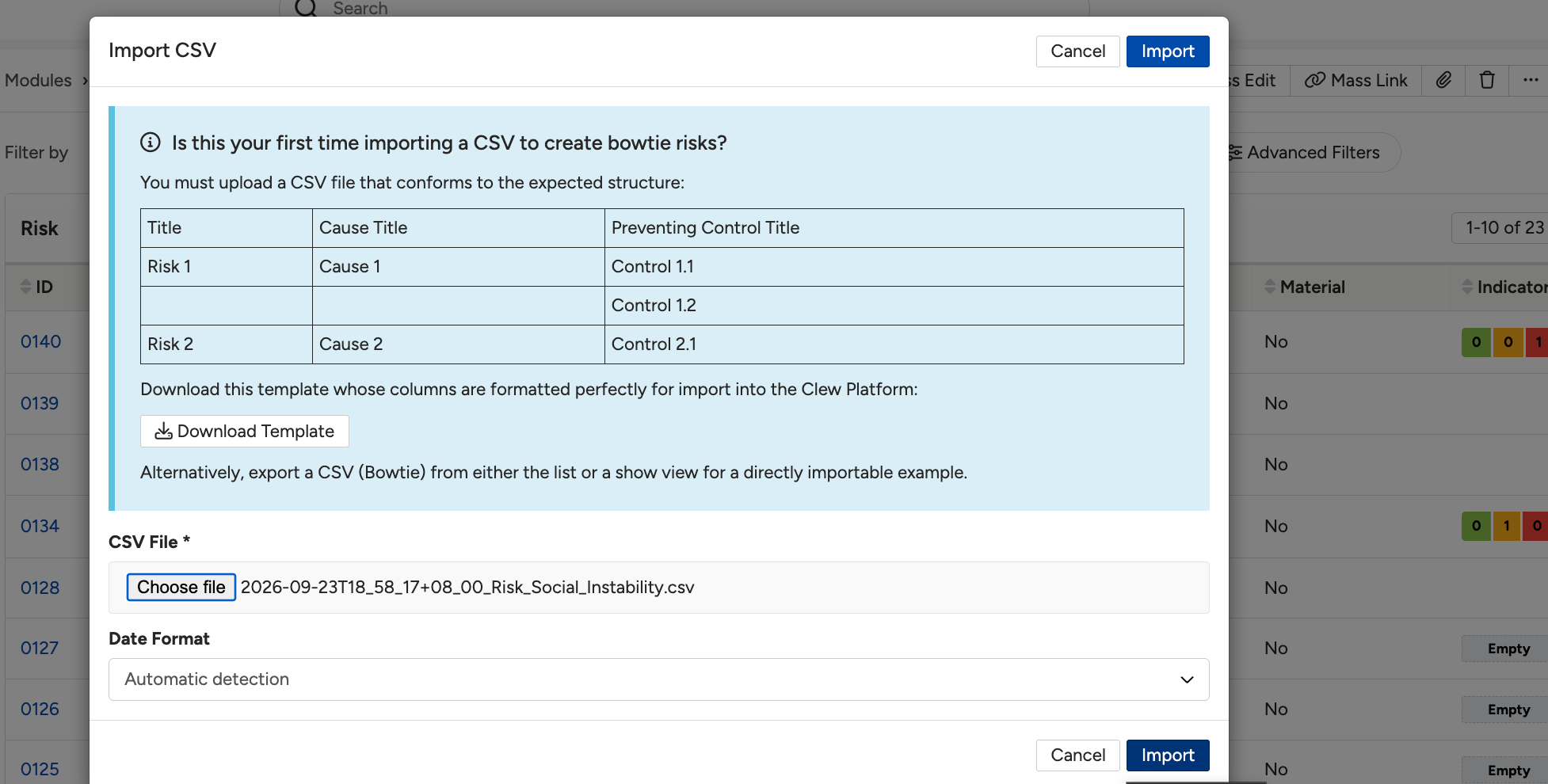The width and height of the screenshot is (1548, 784).
Task: Click the download icon in the template button
Action: pyautogui.click(x=163, y=431)
